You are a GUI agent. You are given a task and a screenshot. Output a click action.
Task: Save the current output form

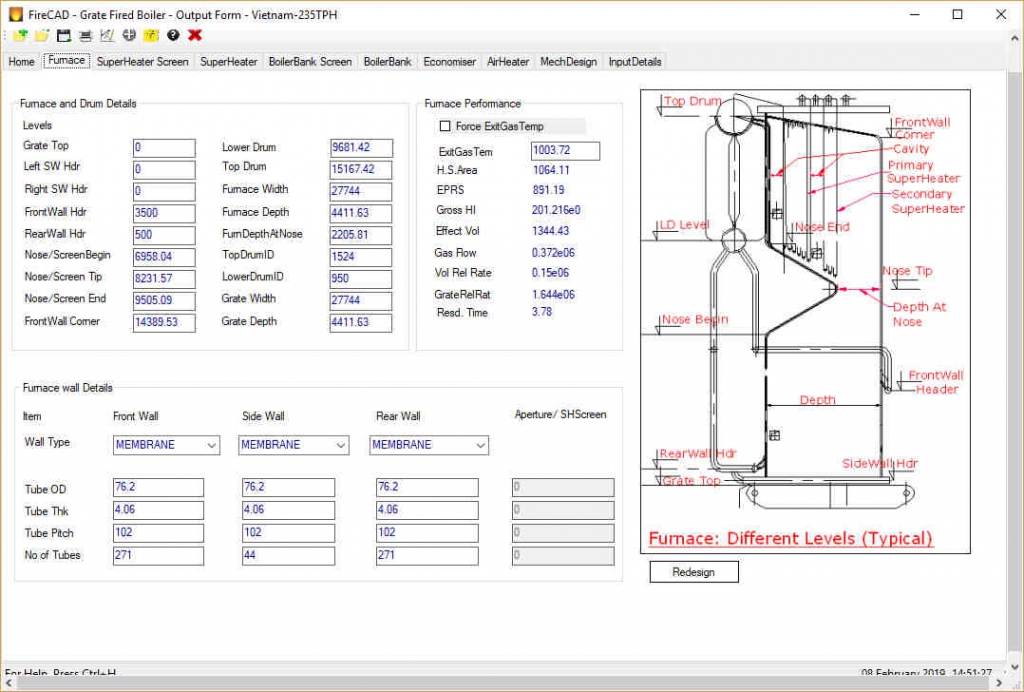63,35
